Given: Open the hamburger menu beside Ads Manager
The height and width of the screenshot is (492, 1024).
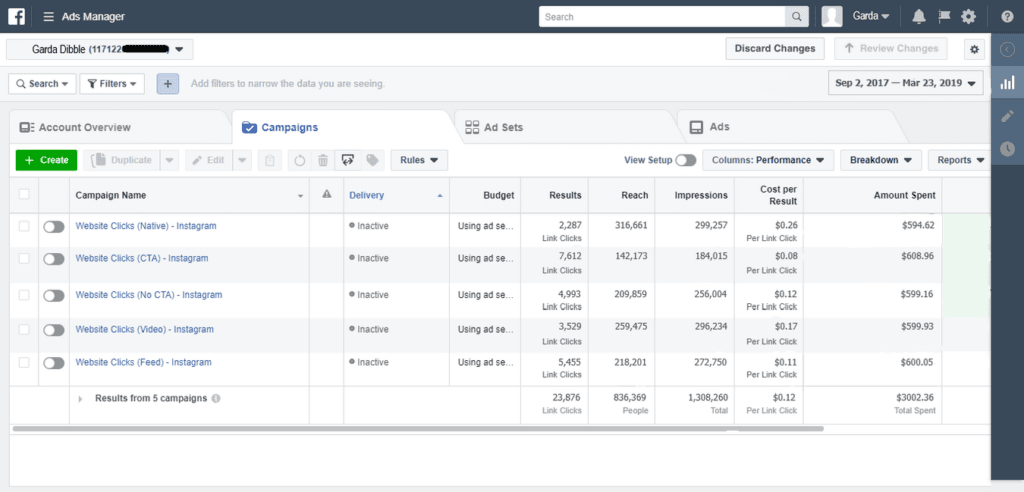Looking at the screenshot, I should point(48,16).
